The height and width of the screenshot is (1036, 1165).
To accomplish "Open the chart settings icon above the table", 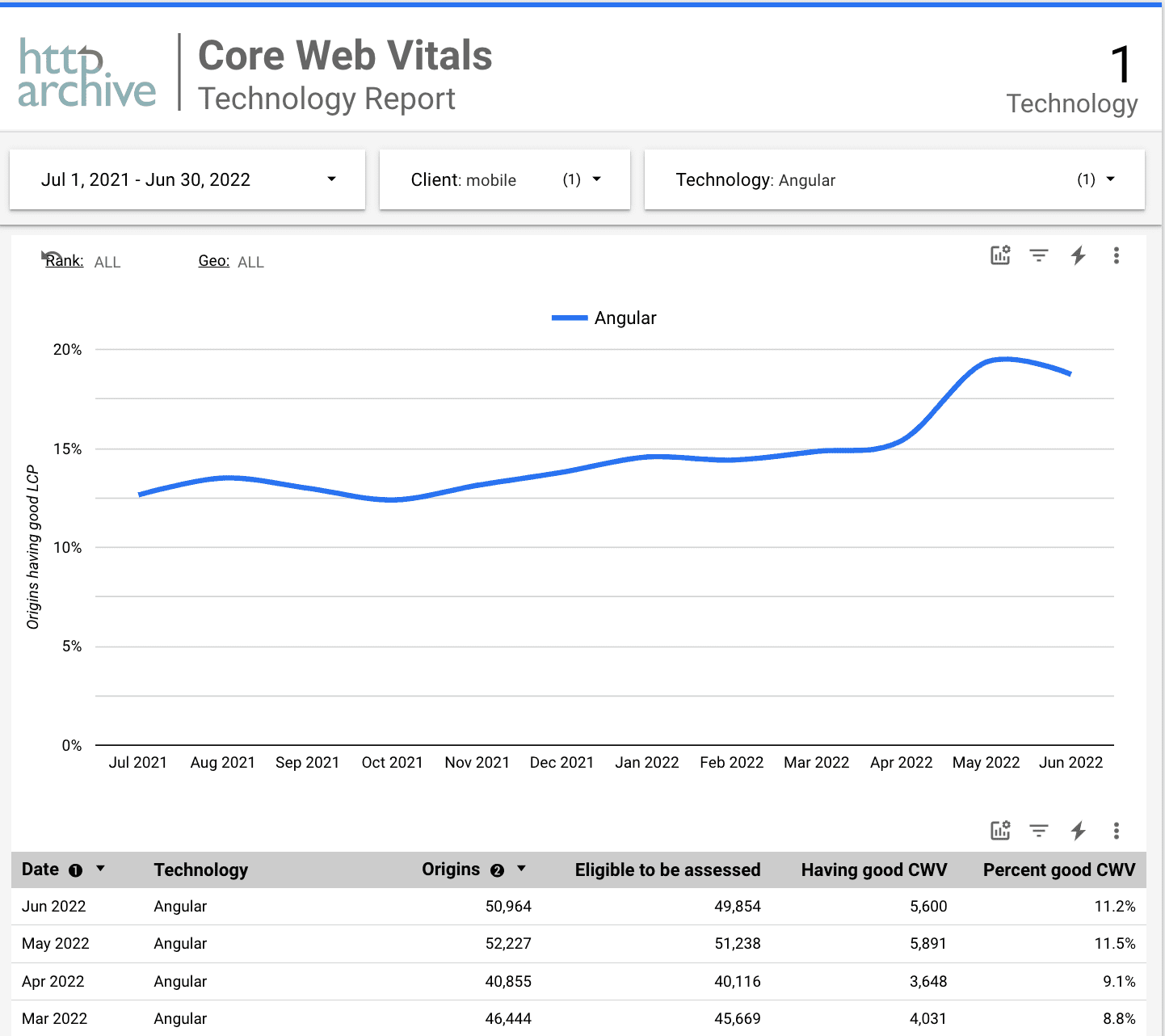I will [999, 830].
